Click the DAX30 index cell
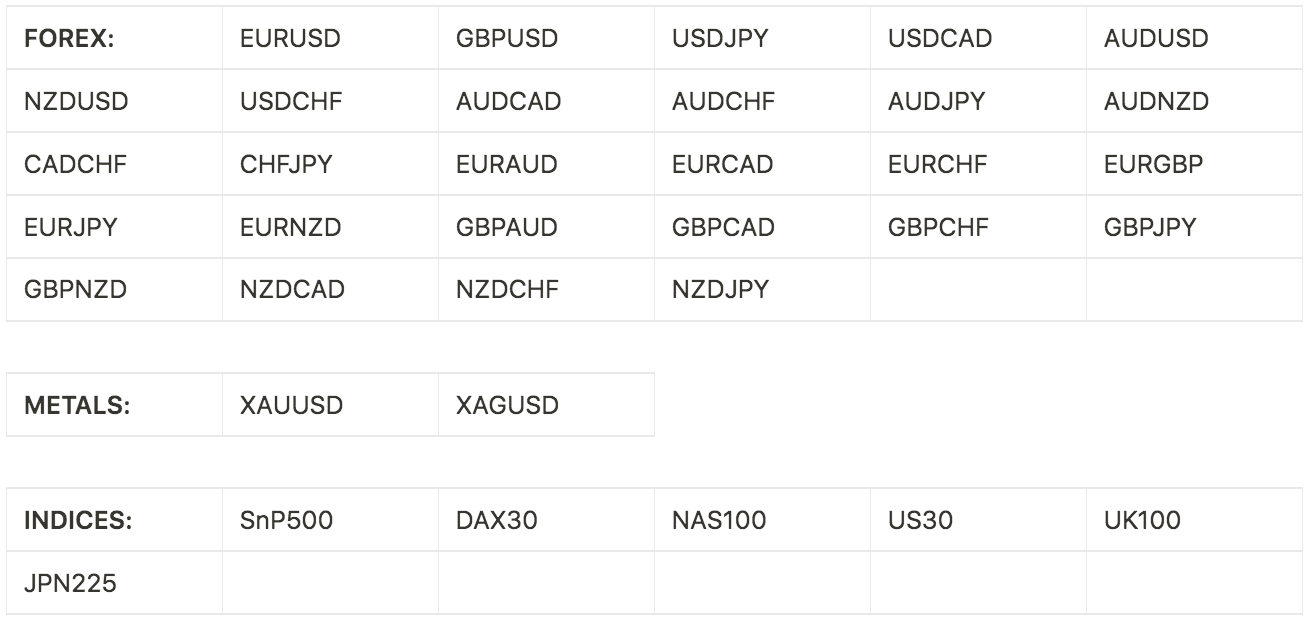The height and width of the screenshot is (628, 1316). 546,520
